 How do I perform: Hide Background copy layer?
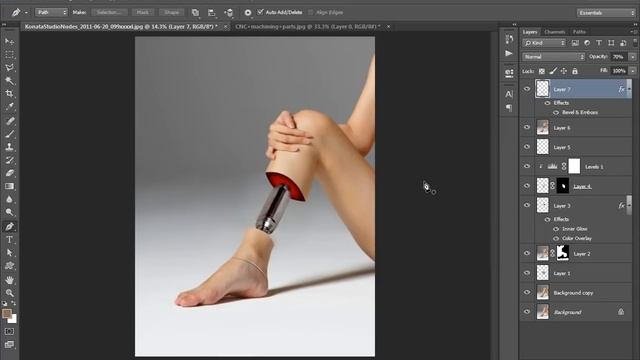[x=527, y=292]
